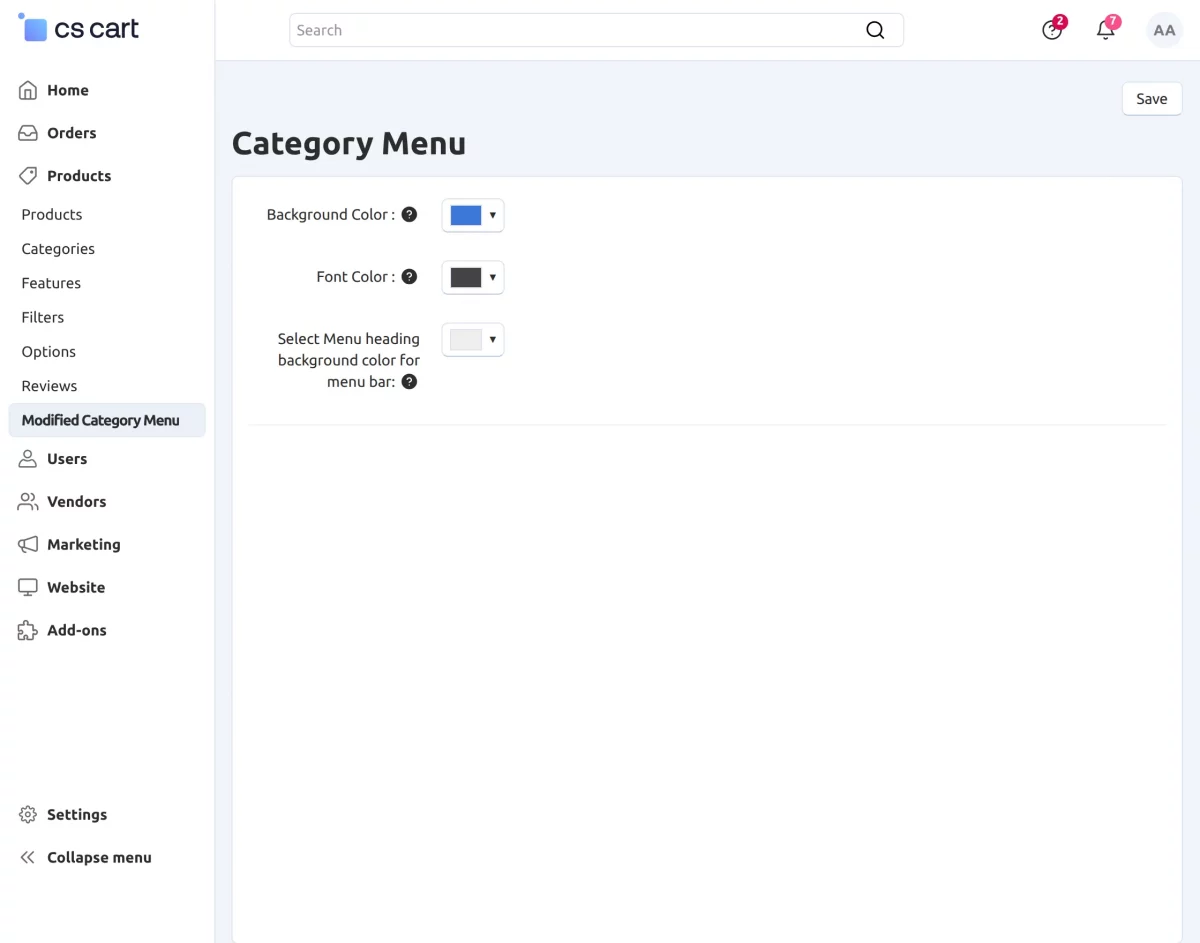The height and width of the screenshot is (943, 1200).
Task: Focus the Search input field
Action: coord(596,30)
